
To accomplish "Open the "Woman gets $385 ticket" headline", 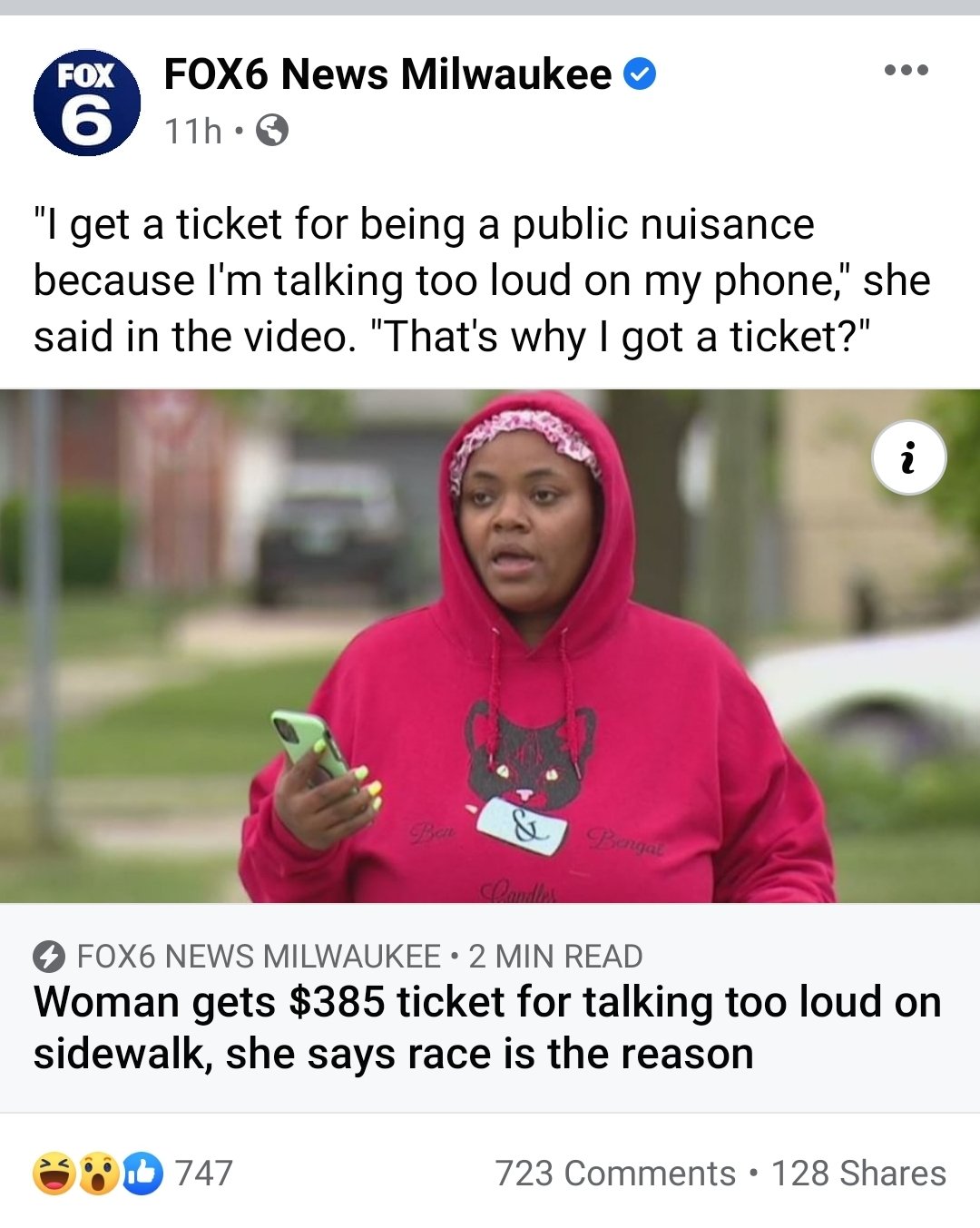I will (x=487, y=1028).
